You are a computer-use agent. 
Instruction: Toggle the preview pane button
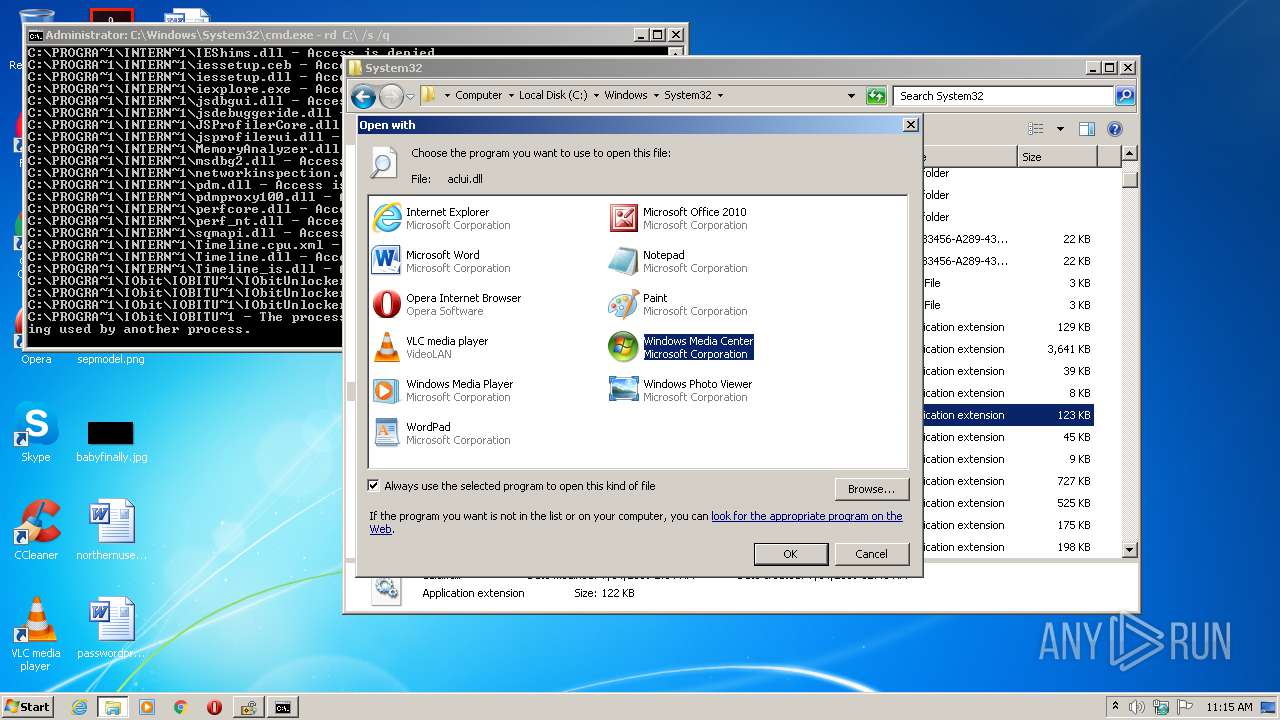click(1087, 129)
